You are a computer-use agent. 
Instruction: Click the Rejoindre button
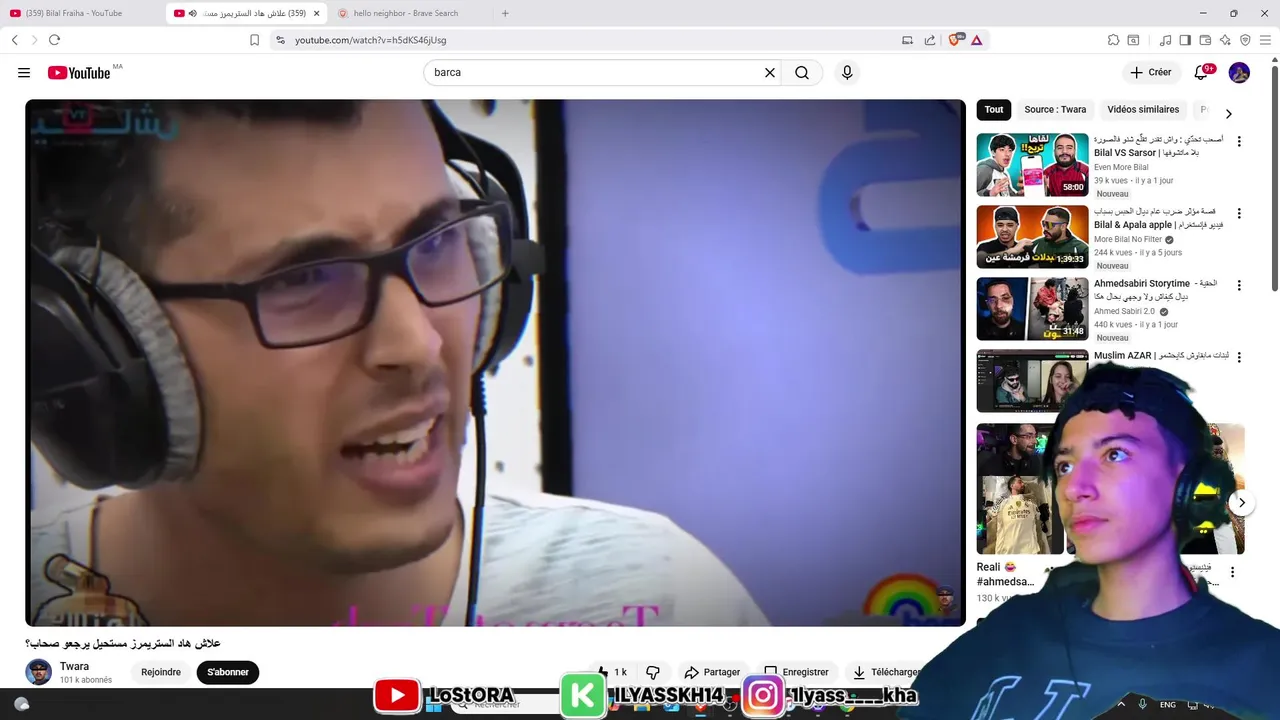(161, 672)
